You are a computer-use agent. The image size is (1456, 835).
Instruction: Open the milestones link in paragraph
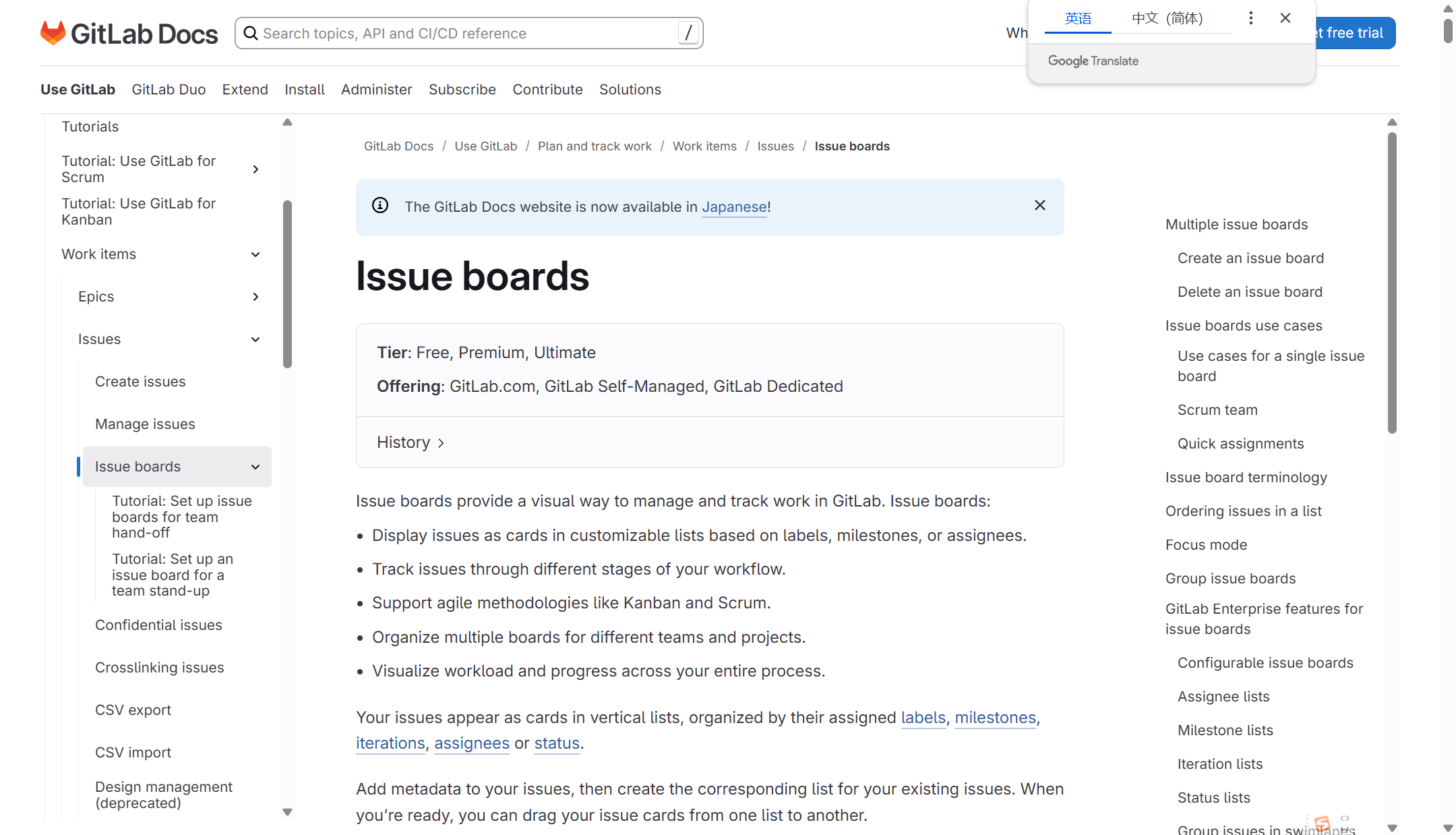(x=995, y=718)
